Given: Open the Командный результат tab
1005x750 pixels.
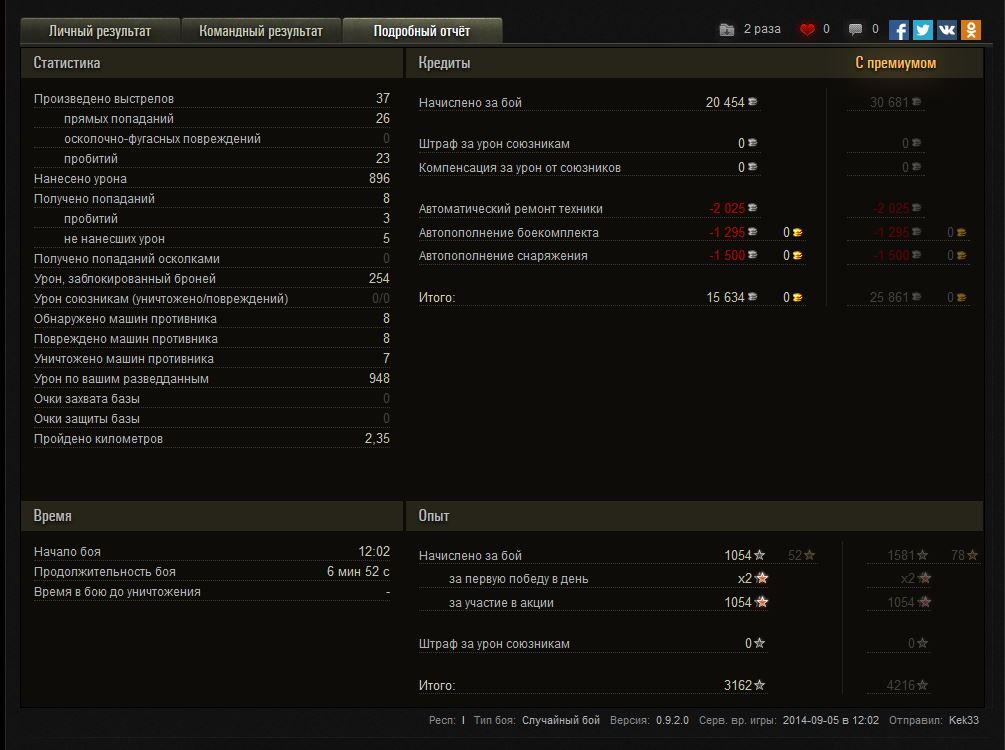Looking at the screenshot, I should click(261, 31).
